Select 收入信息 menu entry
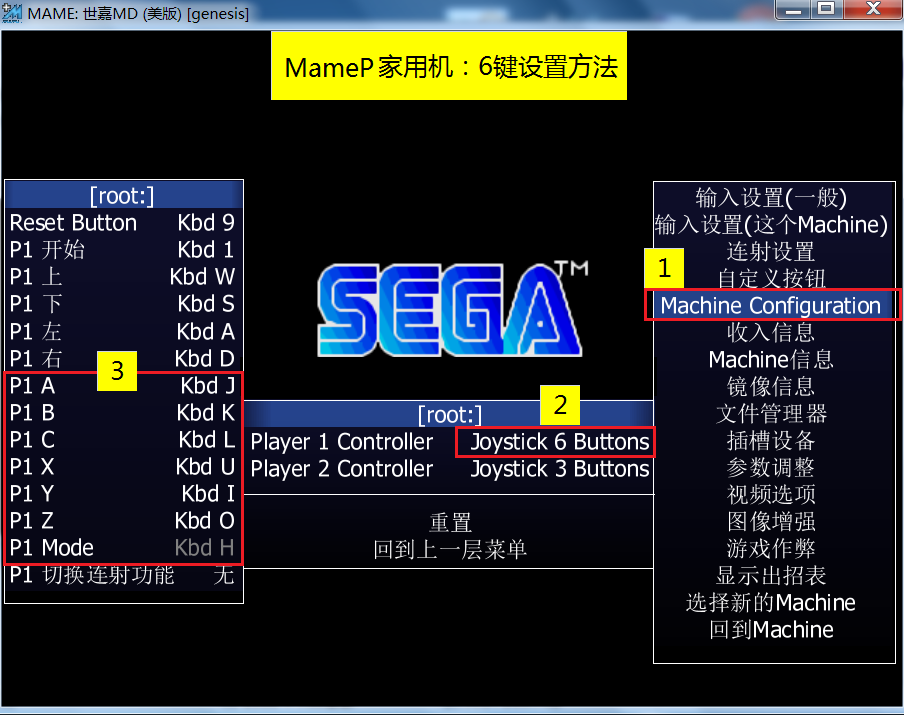This screenshot has height=715, width=904. coord(771,333)
